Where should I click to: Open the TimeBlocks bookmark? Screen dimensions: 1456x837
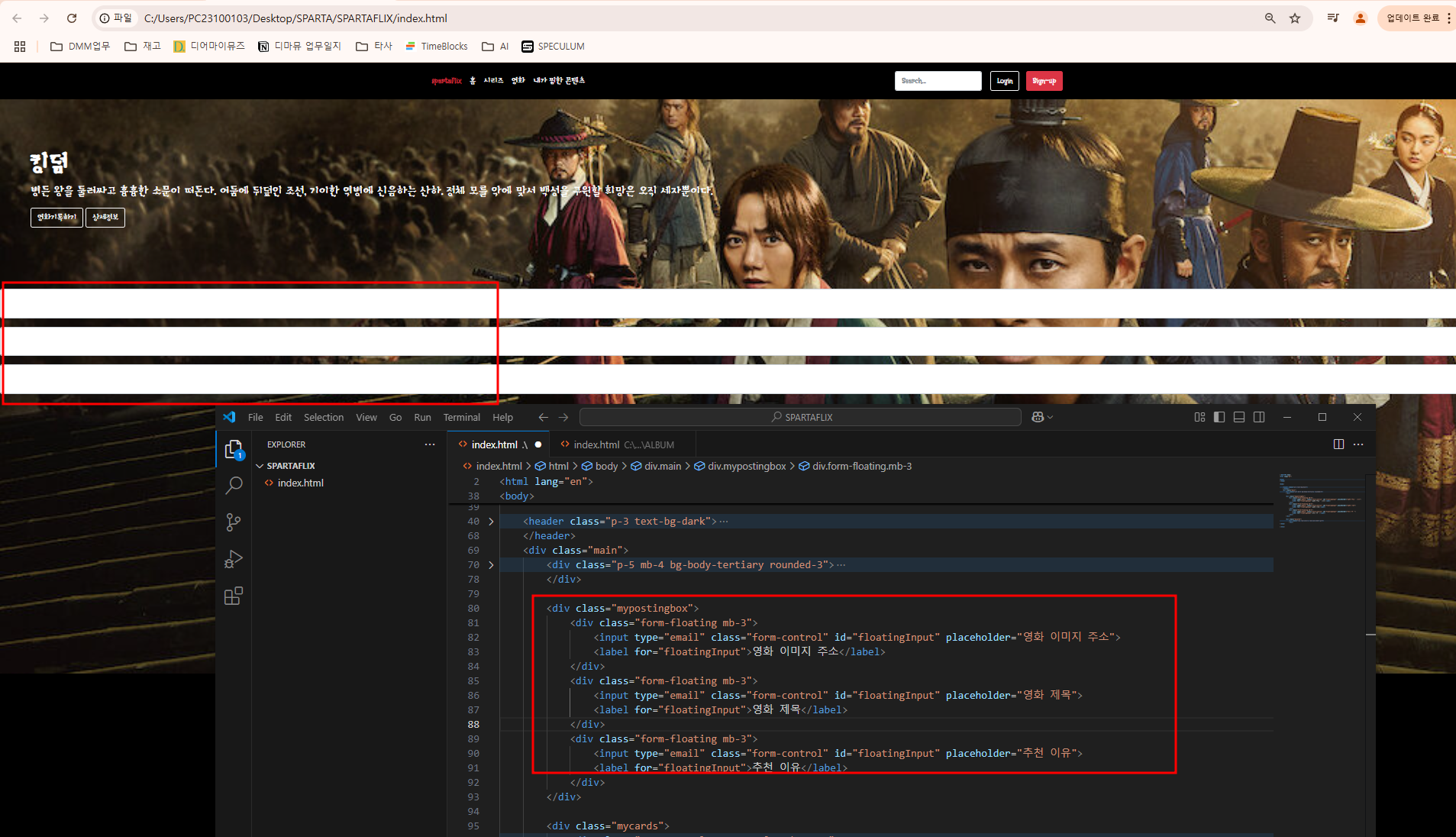[437, 47]
